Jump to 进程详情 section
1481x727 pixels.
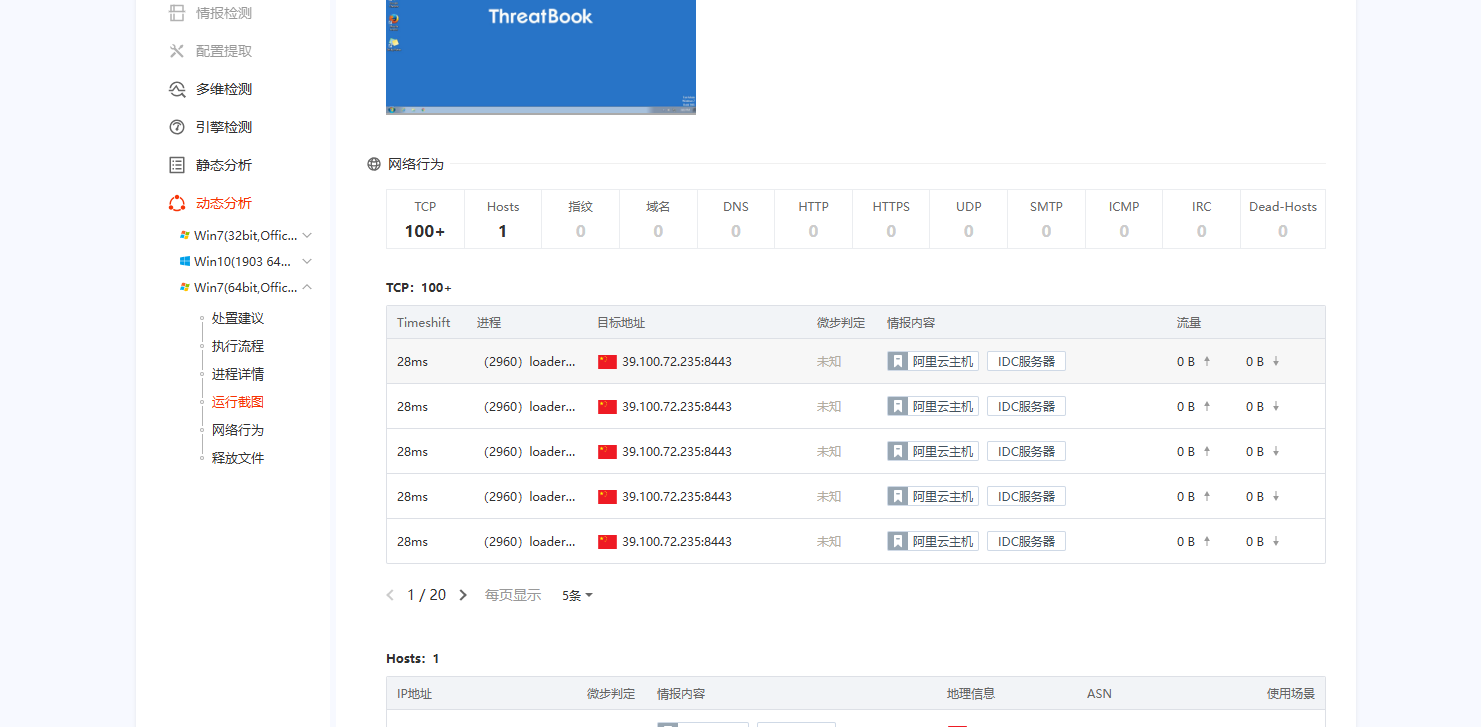238,374
